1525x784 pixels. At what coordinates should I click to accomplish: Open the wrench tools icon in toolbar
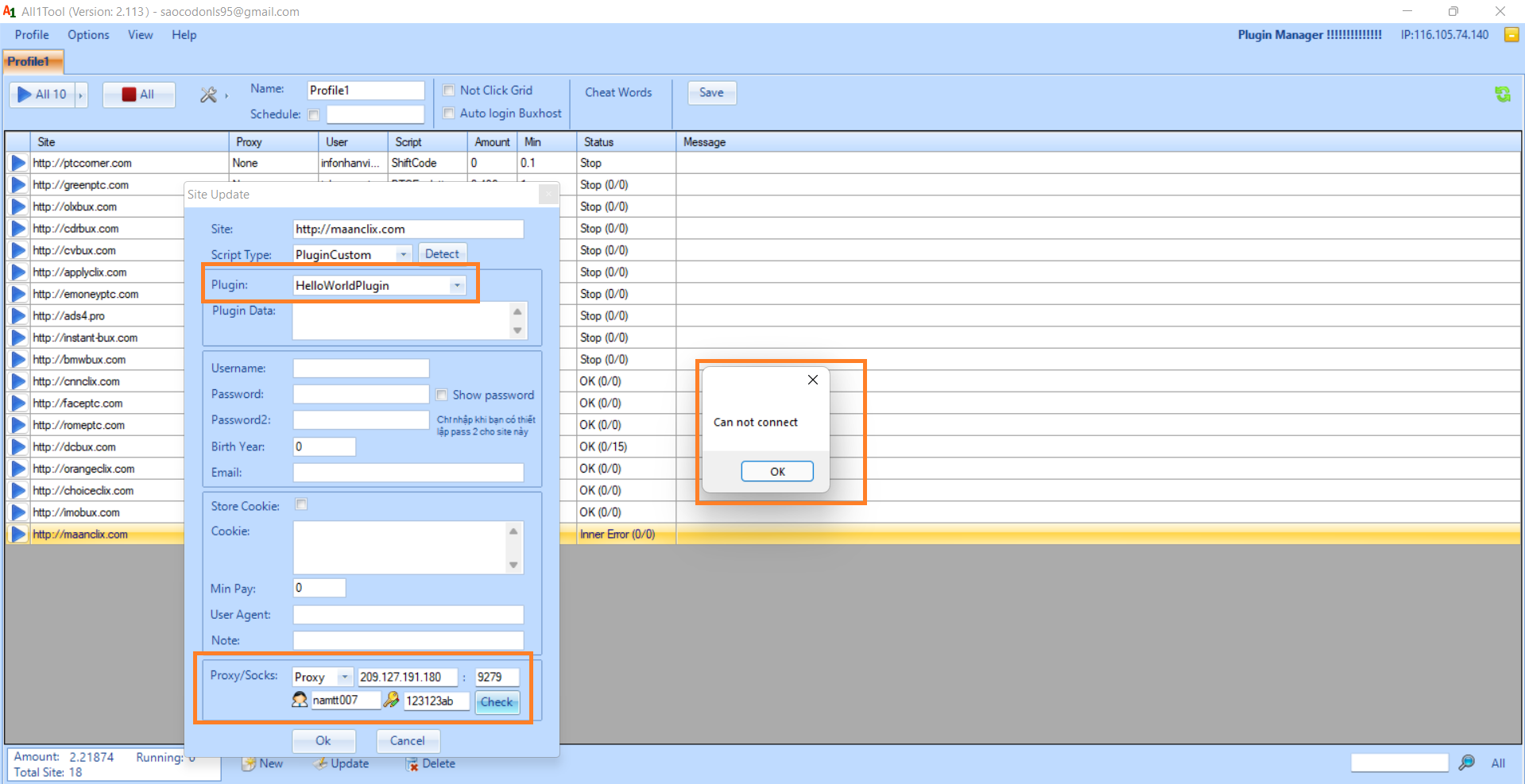click(208, 95)
